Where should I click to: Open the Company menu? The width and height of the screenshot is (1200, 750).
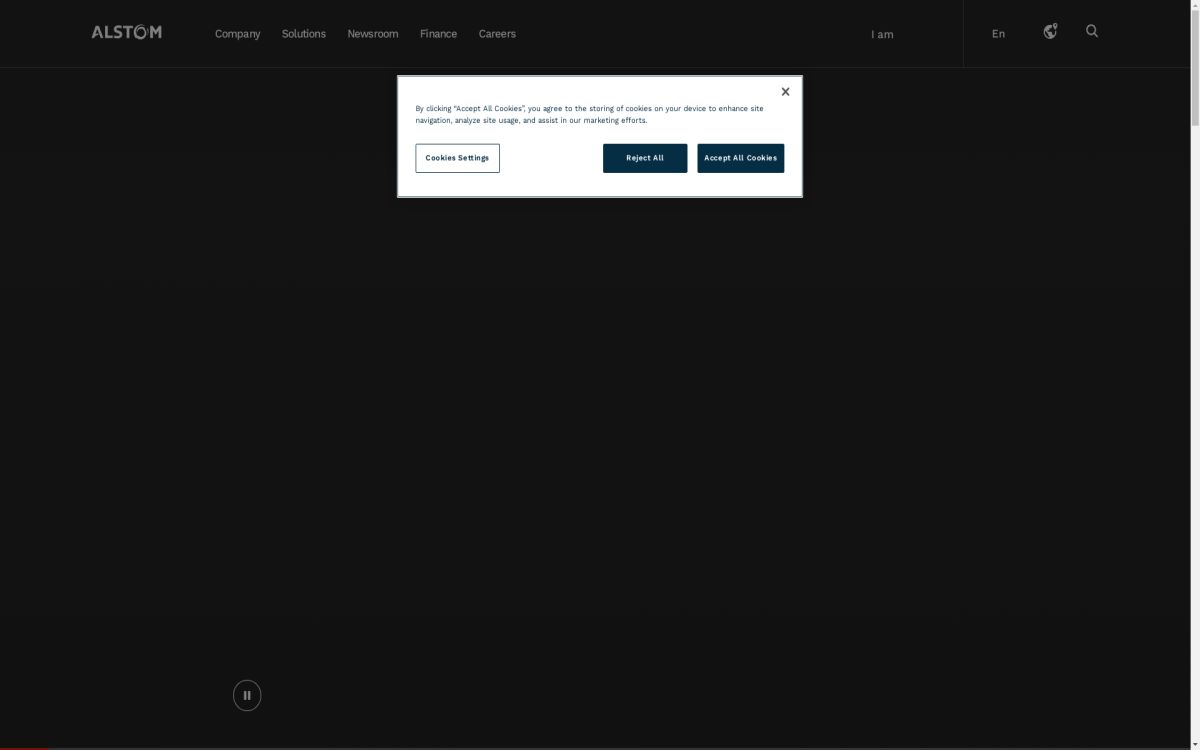point(237,34)
